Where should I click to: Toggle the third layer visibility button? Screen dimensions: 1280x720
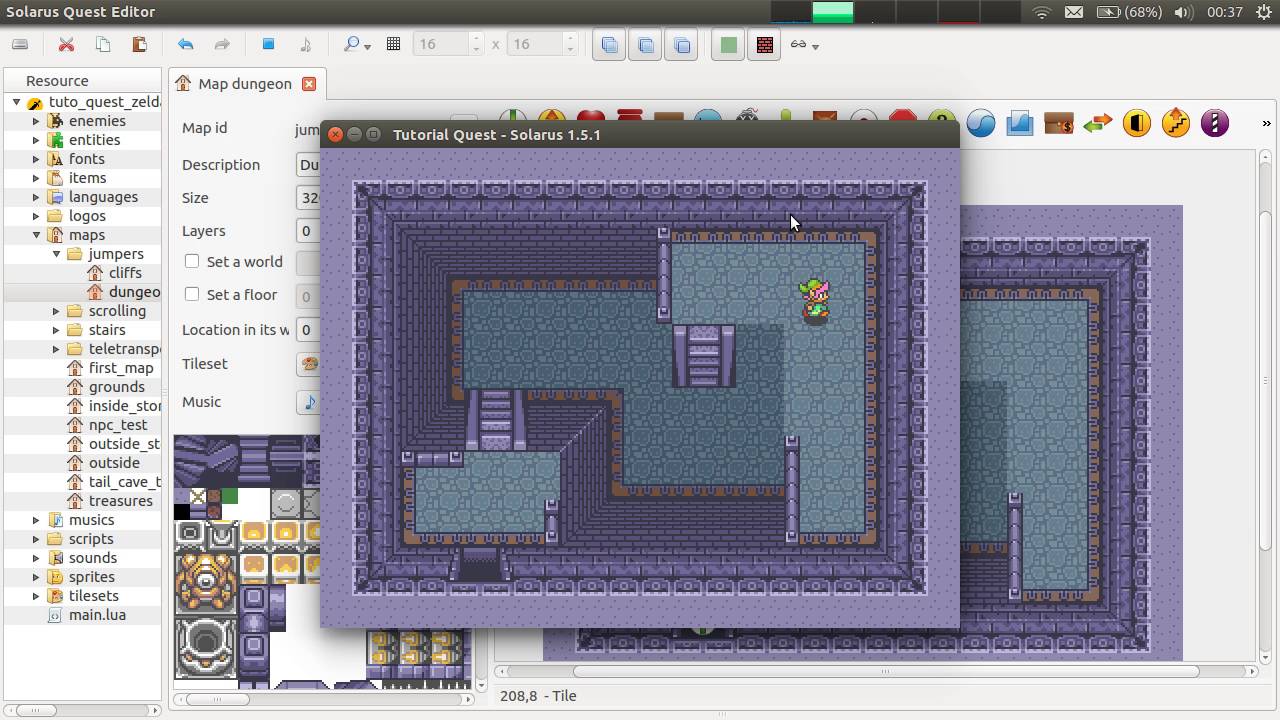(681, 45)
